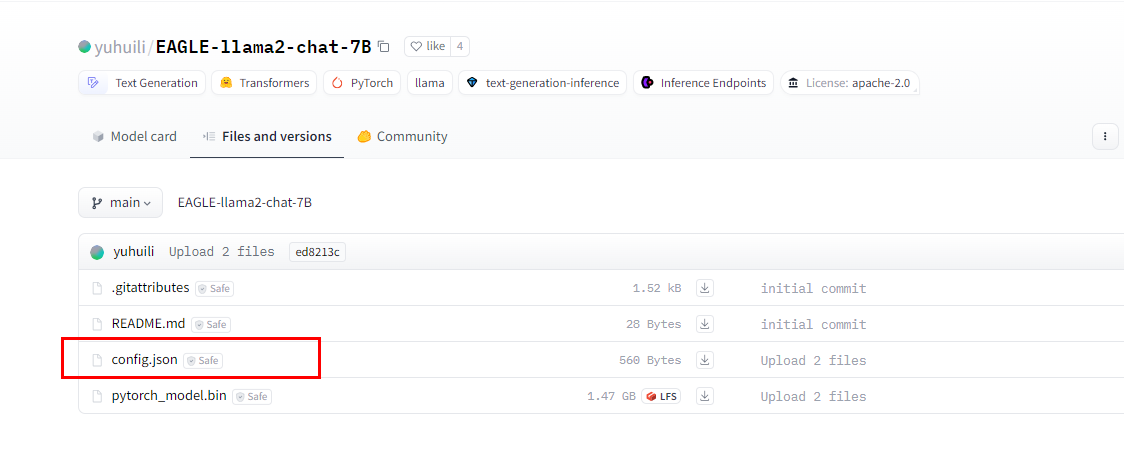Click the like count 4
The width and height of the screenshot is (1124, 453).
click(x=459, y=47)
